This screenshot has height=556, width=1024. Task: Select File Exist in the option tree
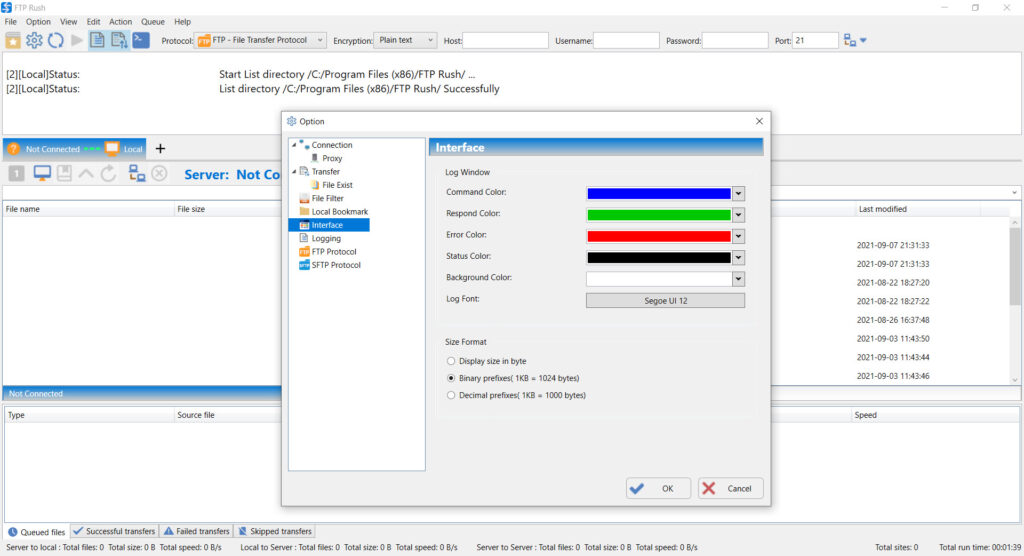[x=337, y=185]
